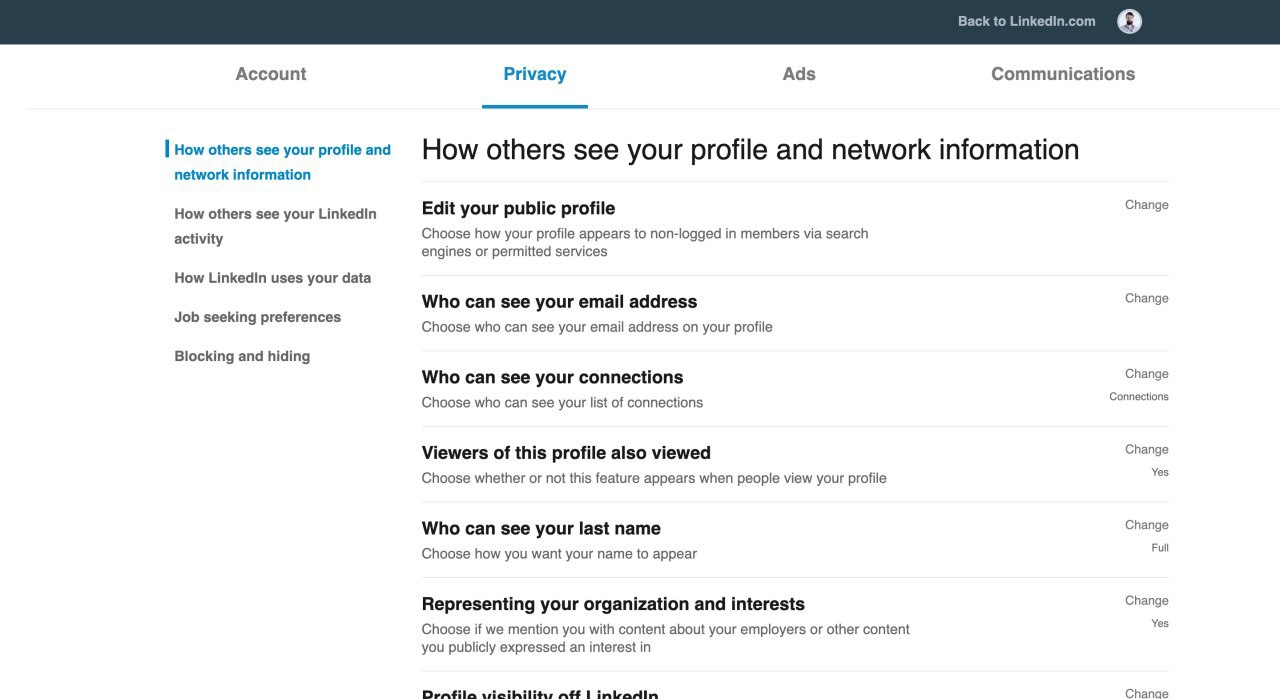Open 'How others see your LinkedIn activity' section
The width and height of the screenshot is (1280, 699).
275,226
